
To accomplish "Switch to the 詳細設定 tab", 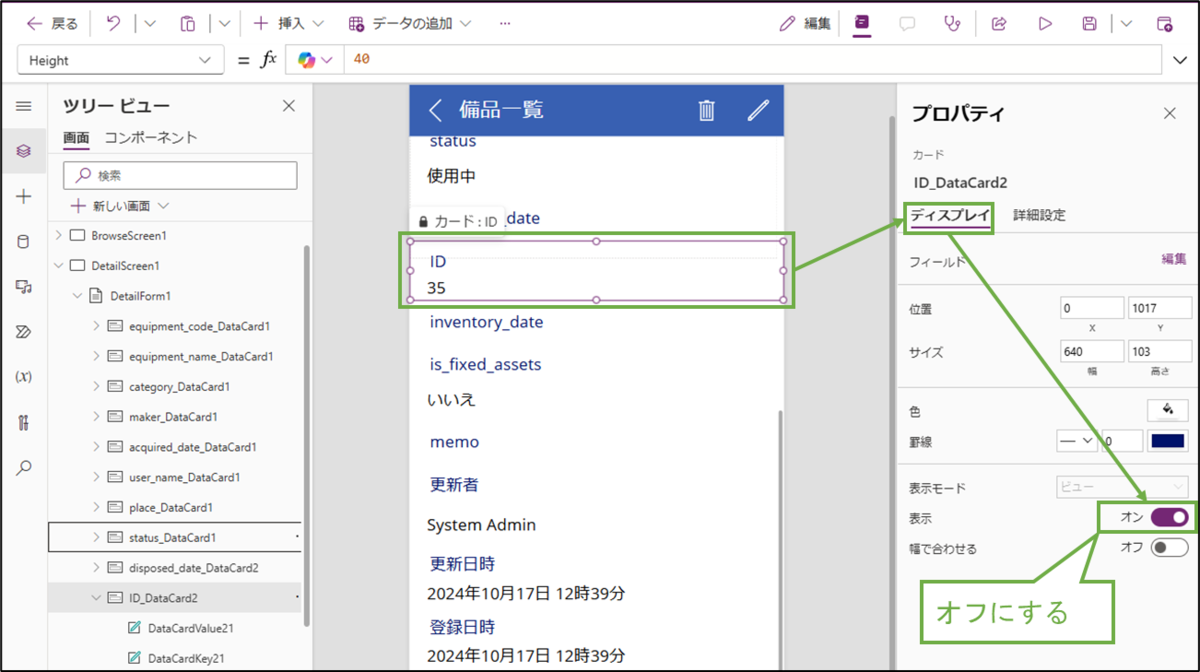I will 1039,215.
